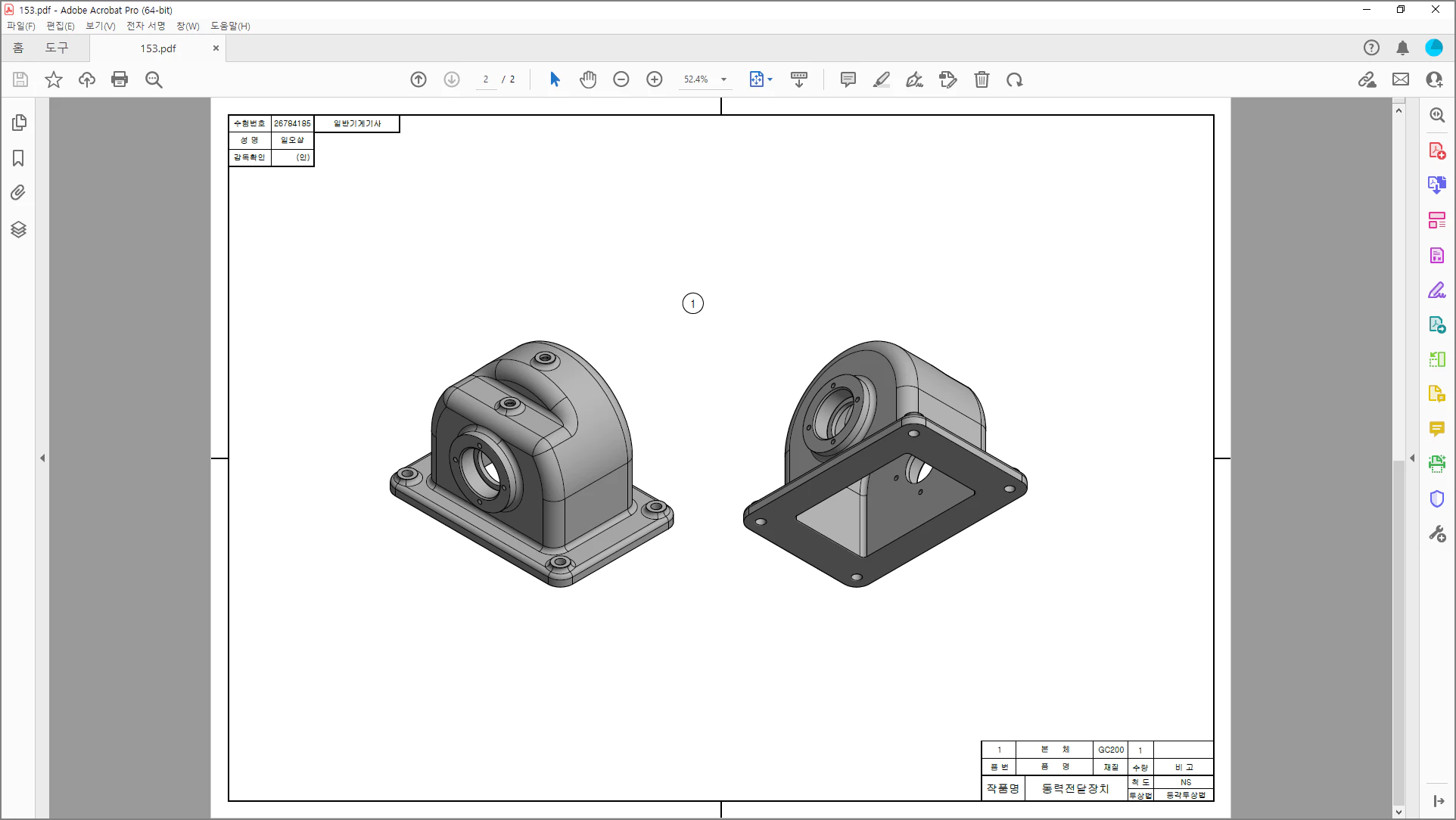
Task: Open the 파일 menu
Action: pos(20,26)
